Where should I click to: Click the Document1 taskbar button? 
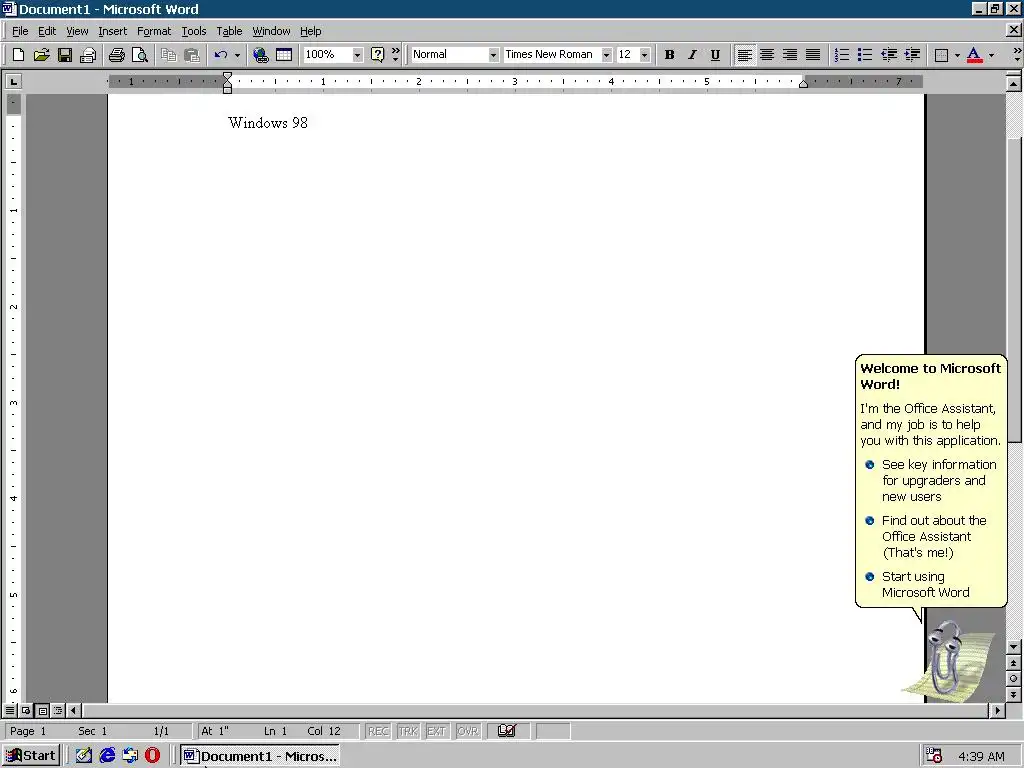(x=261, y=756)
